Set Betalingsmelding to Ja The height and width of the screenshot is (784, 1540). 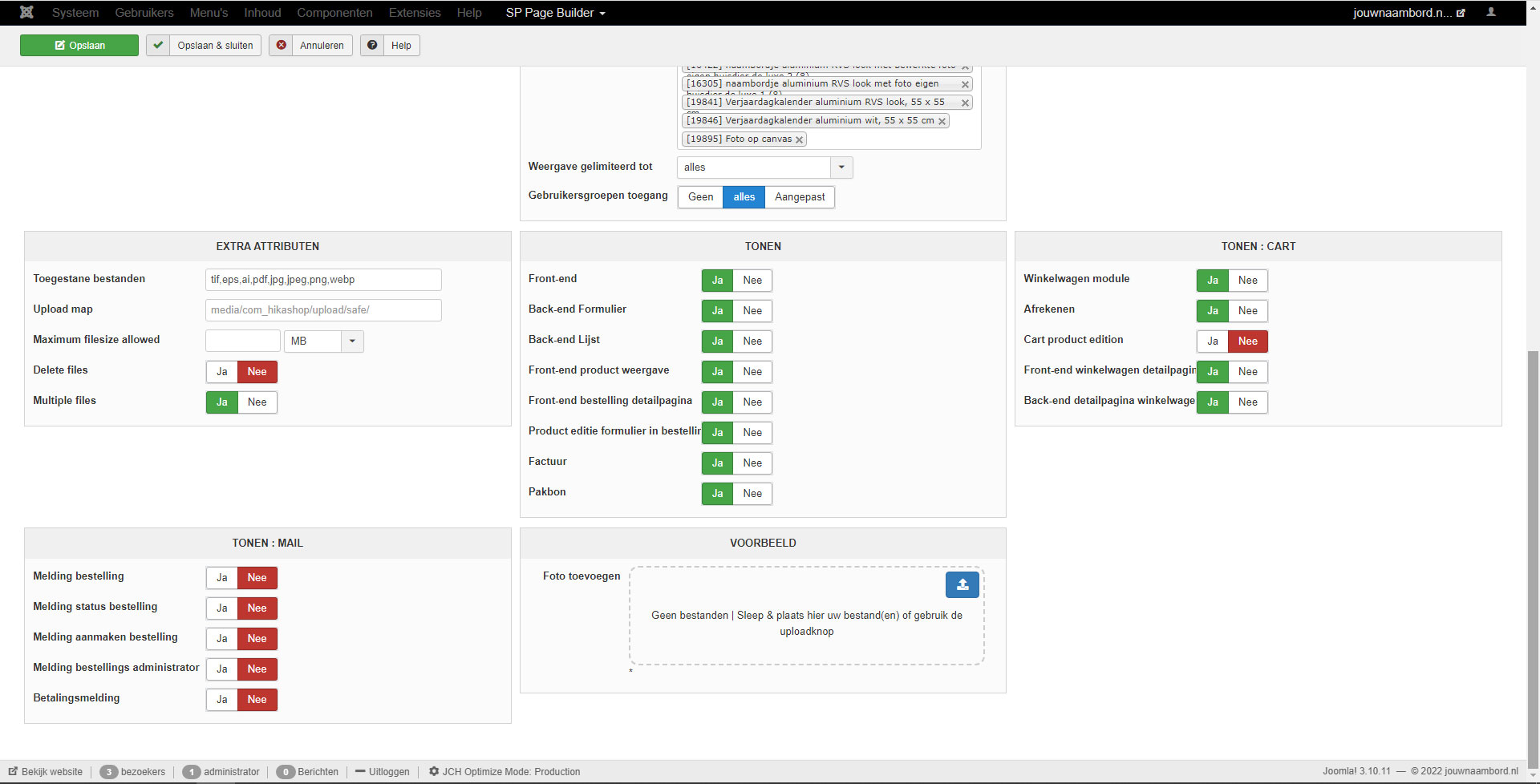(222, 700)
